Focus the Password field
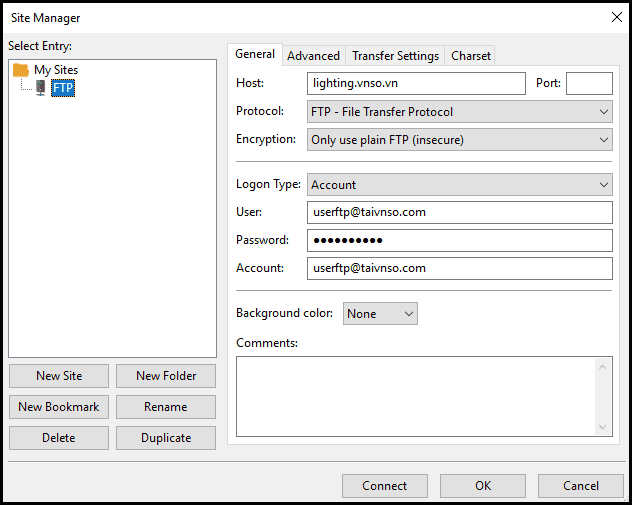Viewport: 632px width, 505px height. point(460,241)
